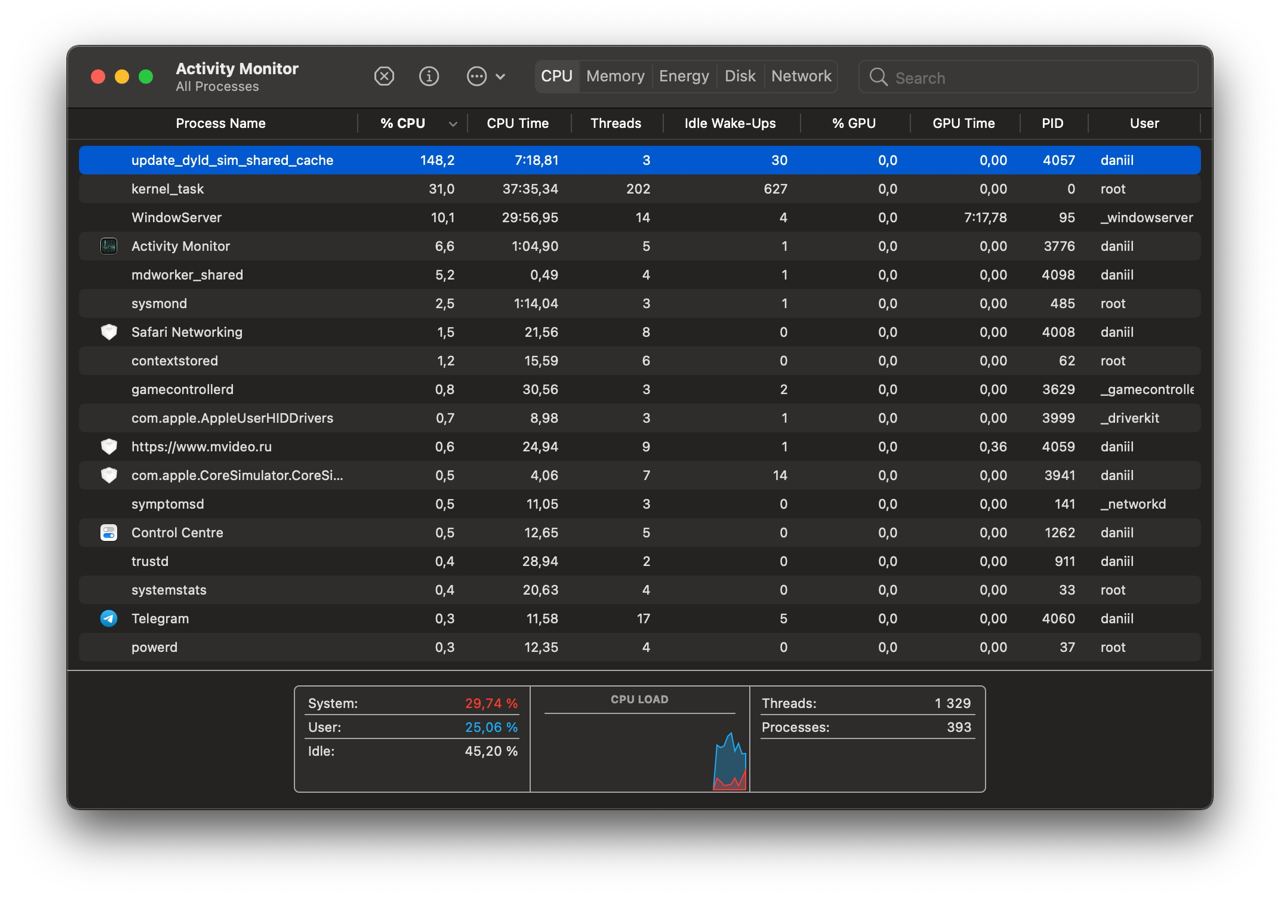Click the 627 Idle Wake-Ups cell

tap(775, 189)
